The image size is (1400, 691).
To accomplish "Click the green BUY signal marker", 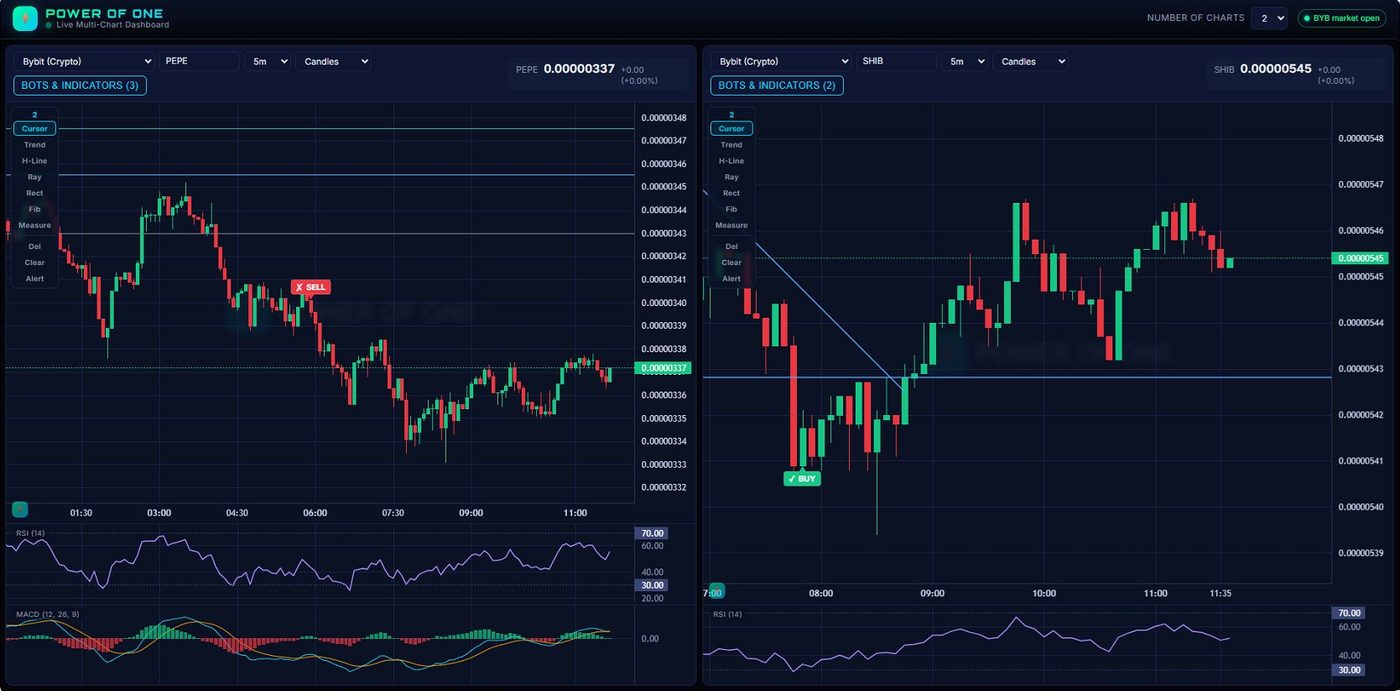I will pos(802,479).
